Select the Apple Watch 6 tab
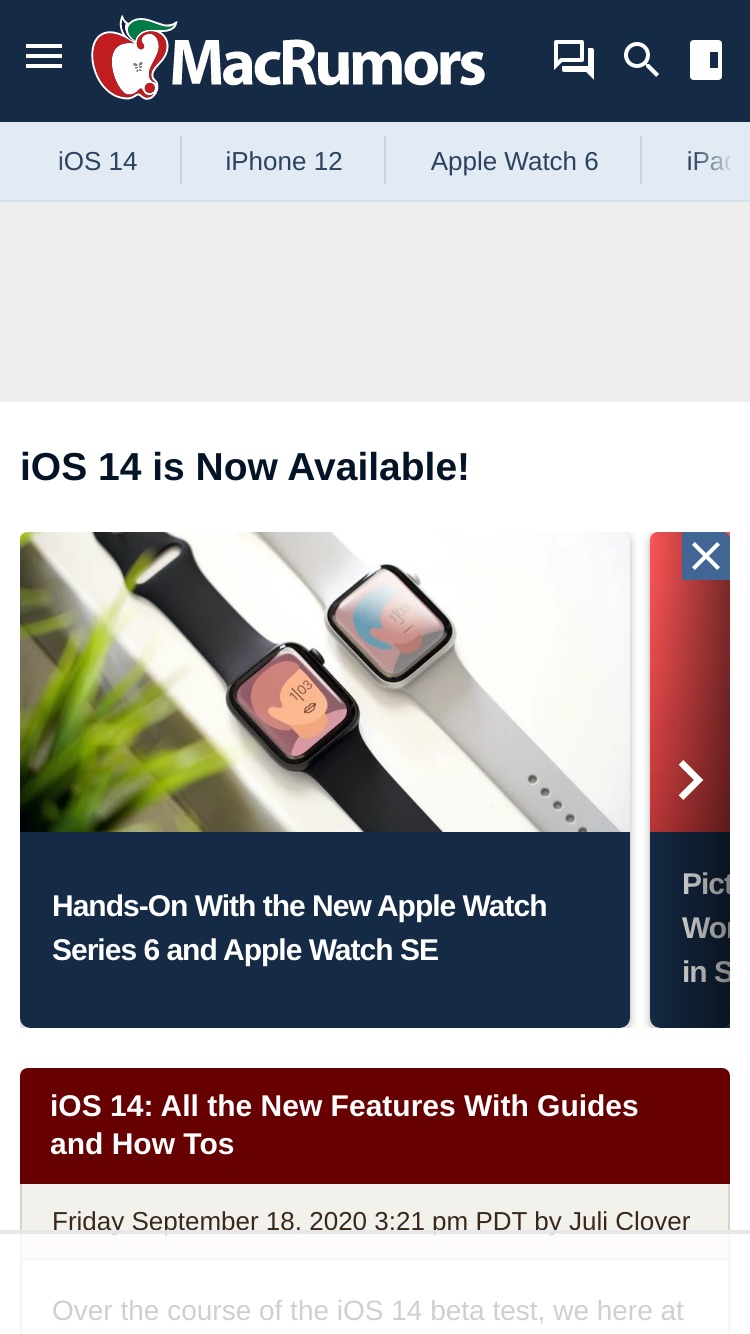This screenshot has width=750, height=1334. [515, 161]
